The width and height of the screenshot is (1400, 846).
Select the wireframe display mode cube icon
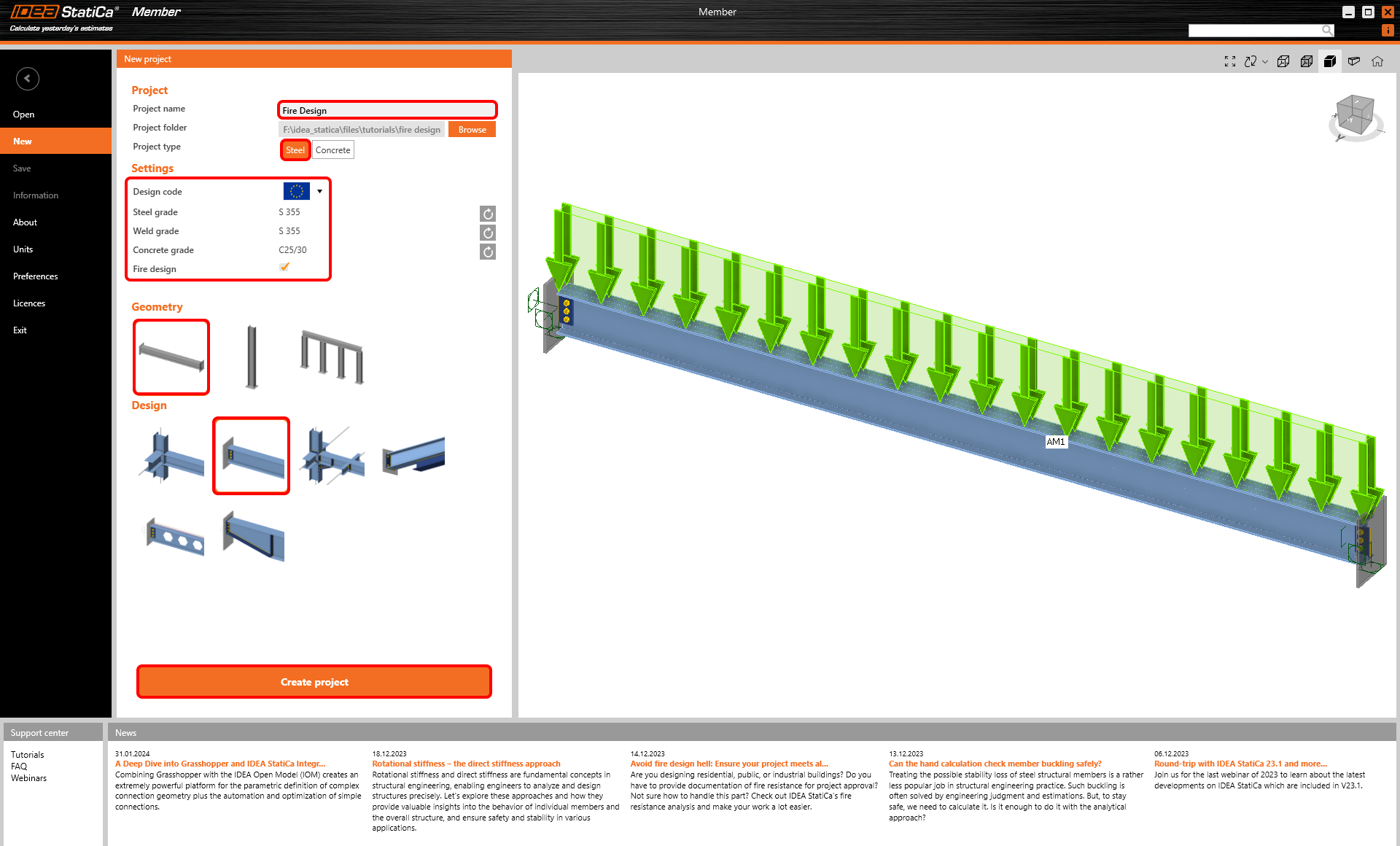pyautogui.click(x=1283, y=61)
